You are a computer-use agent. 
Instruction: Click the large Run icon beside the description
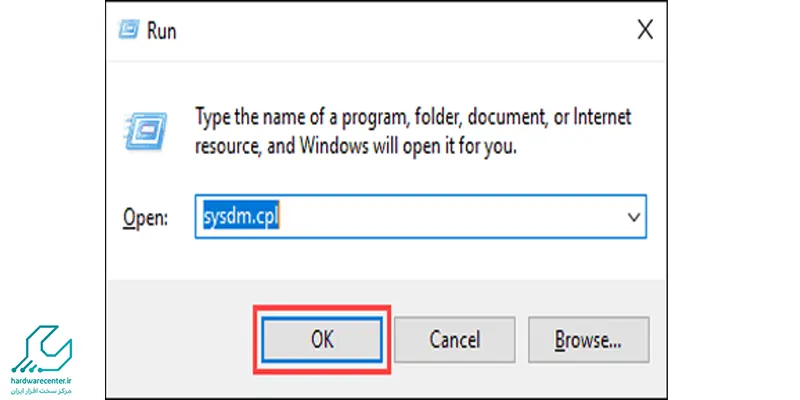click(x=145, y=131)
